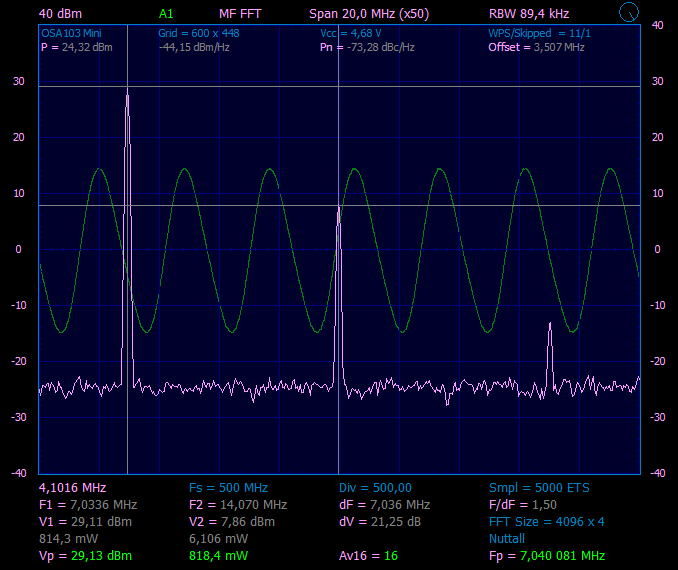
Task: Click the 4,1016 MHz start frequency label
Action: pos(72,487)
